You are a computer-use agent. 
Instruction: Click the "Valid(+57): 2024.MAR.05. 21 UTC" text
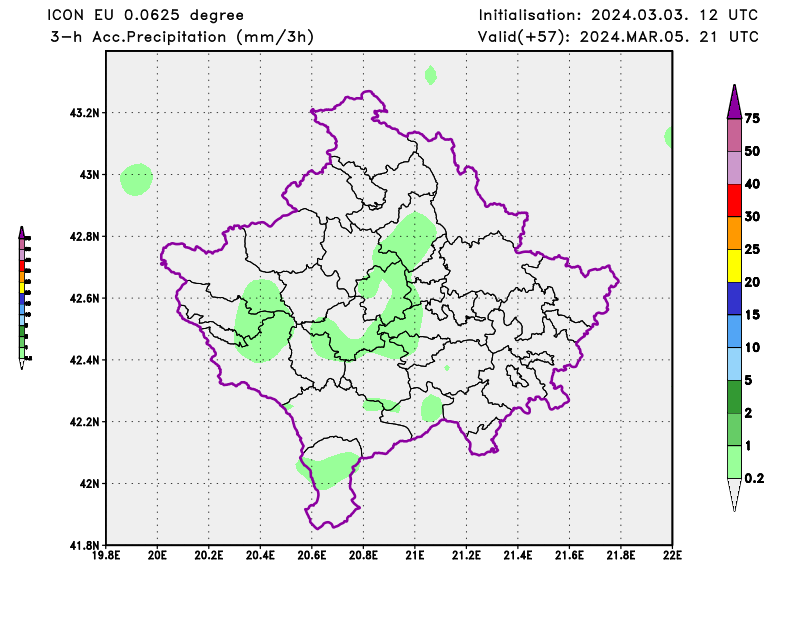tap(618, 37)
